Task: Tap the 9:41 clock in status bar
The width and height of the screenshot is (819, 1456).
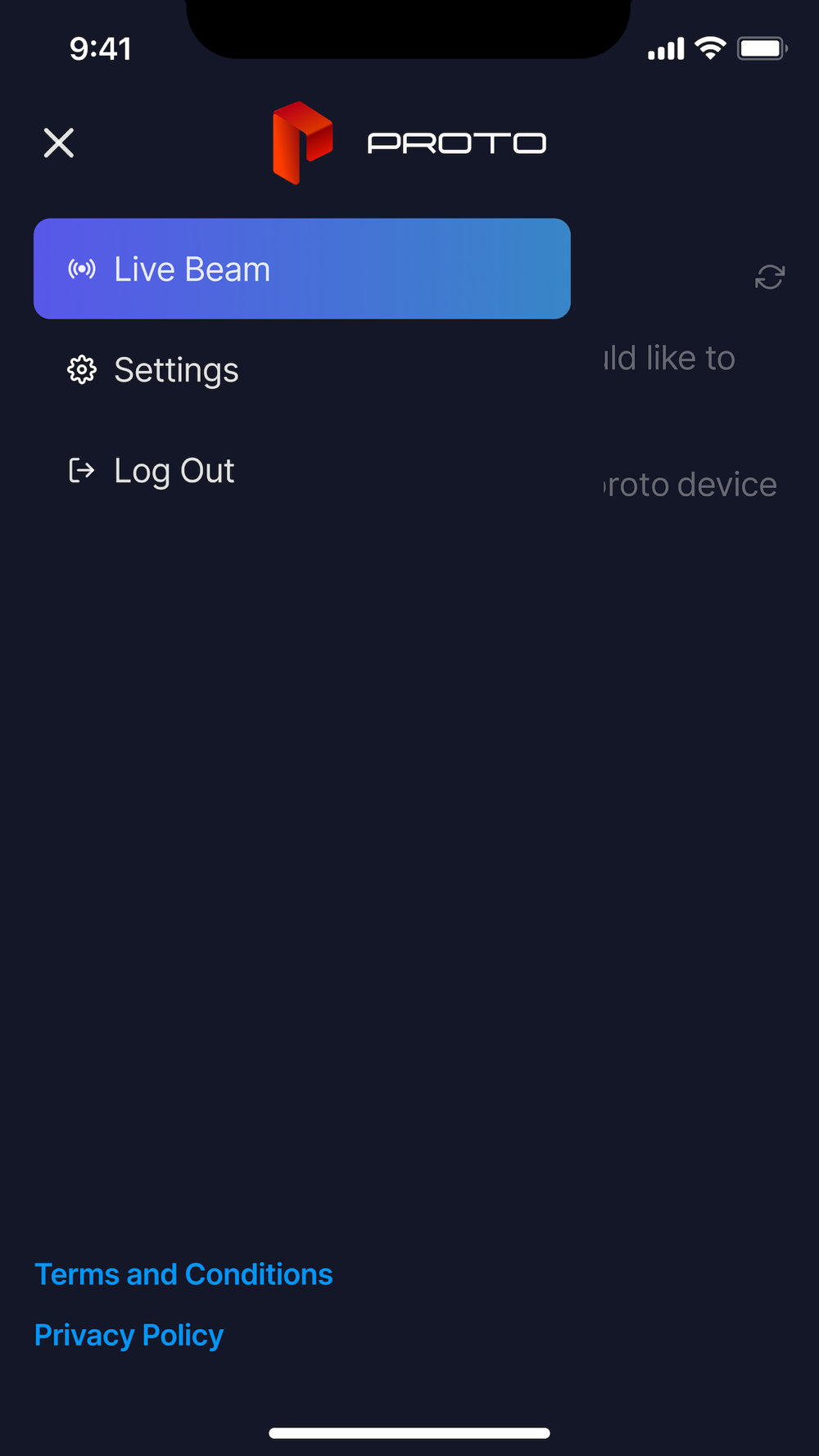Action: pyautogui.click(x=100, y=49)
